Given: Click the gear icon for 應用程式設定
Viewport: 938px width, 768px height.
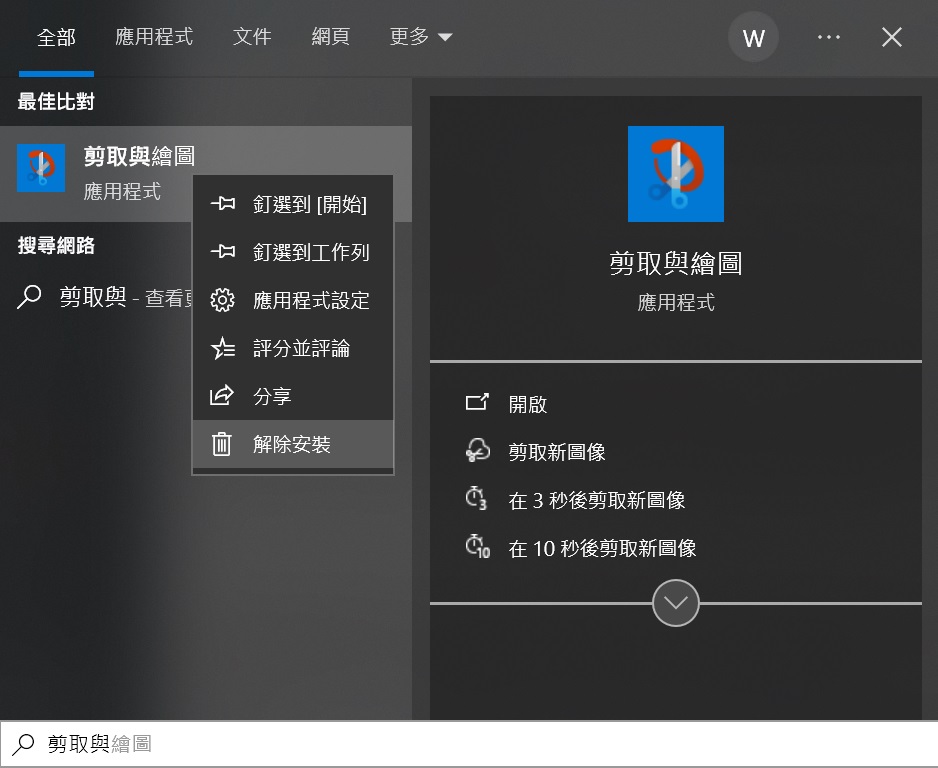Looking at the screenshot, I should (x=222, y=300).
